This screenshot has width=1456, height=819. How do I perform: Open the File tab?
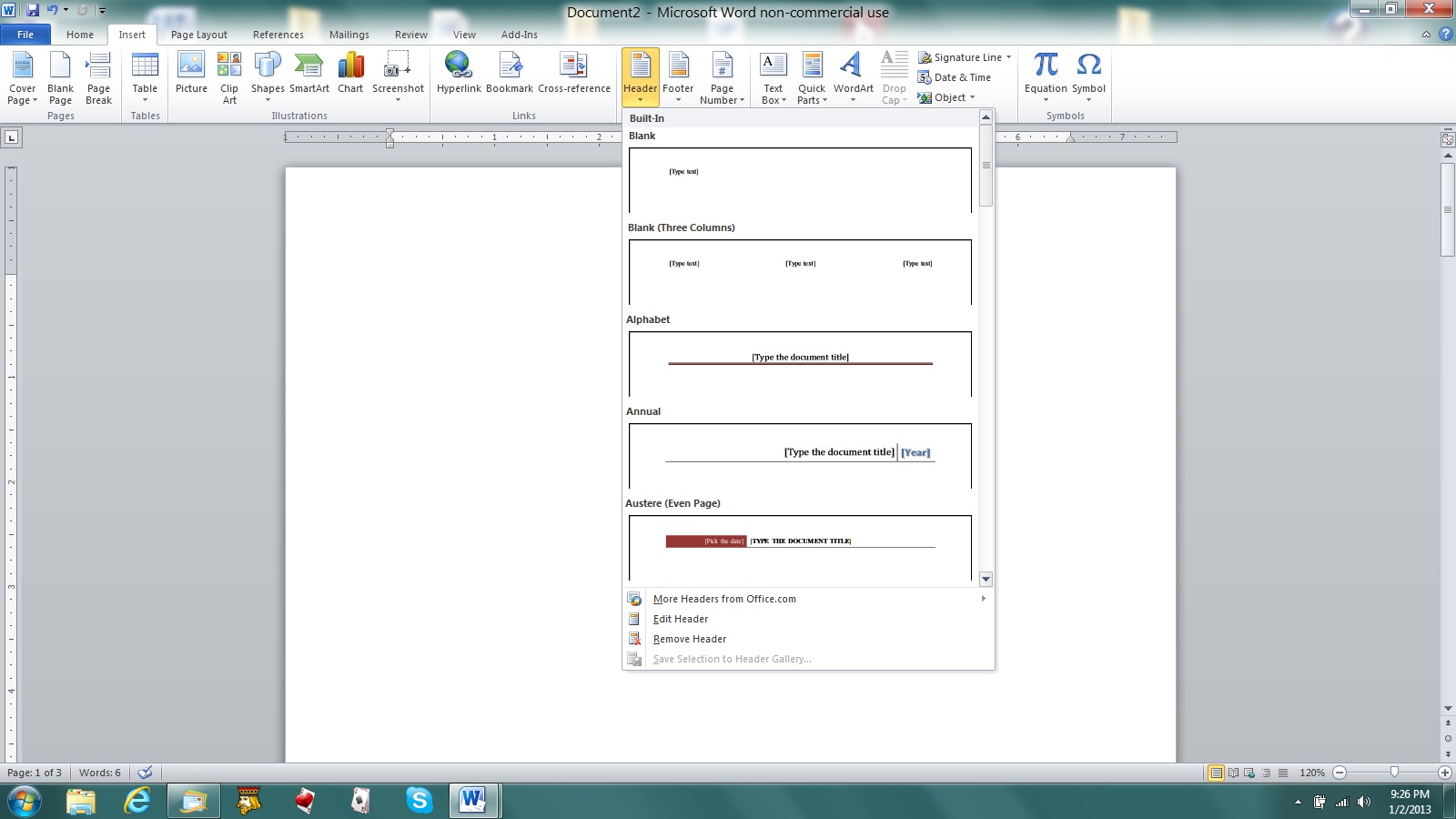tap(25, 35)
